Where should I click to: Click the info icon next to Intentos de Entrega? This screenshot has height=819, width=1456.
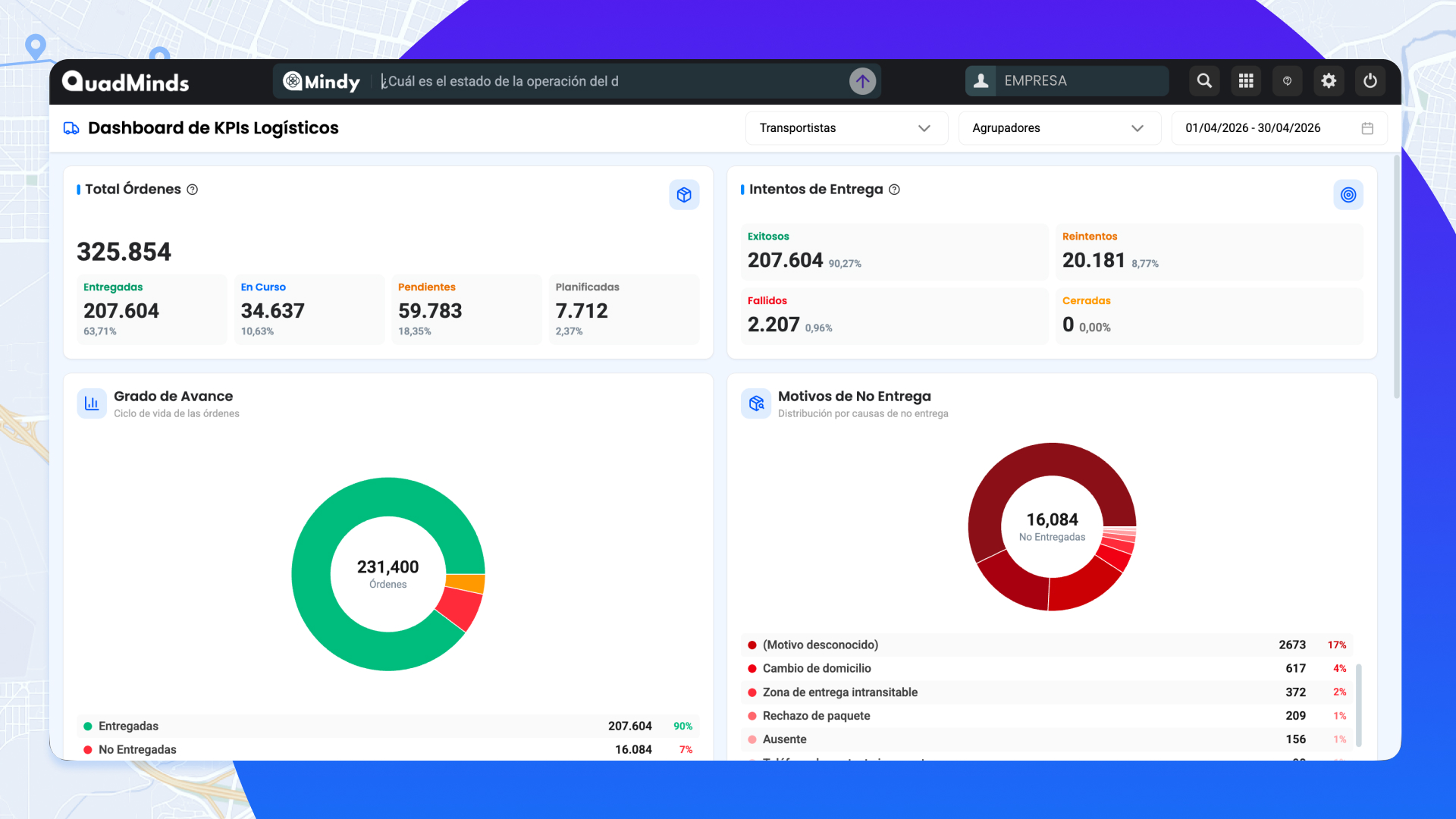tap(895, 190)
